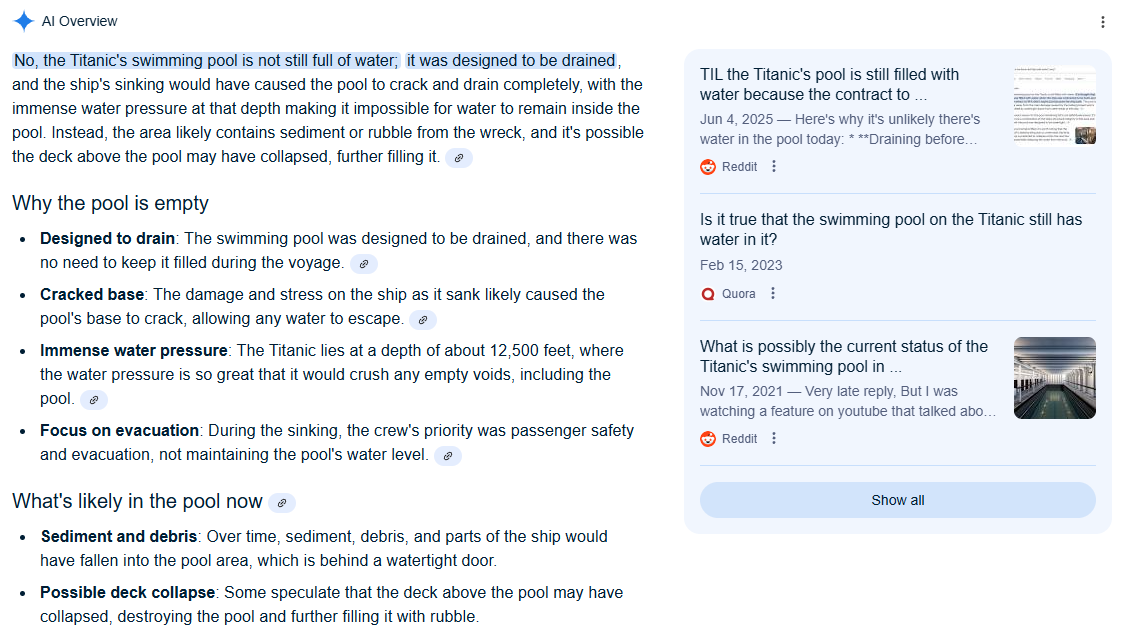Click Reddit logo under the 'current status' result
Viewport: 1127px width, 642px height.
pos(708,439)
